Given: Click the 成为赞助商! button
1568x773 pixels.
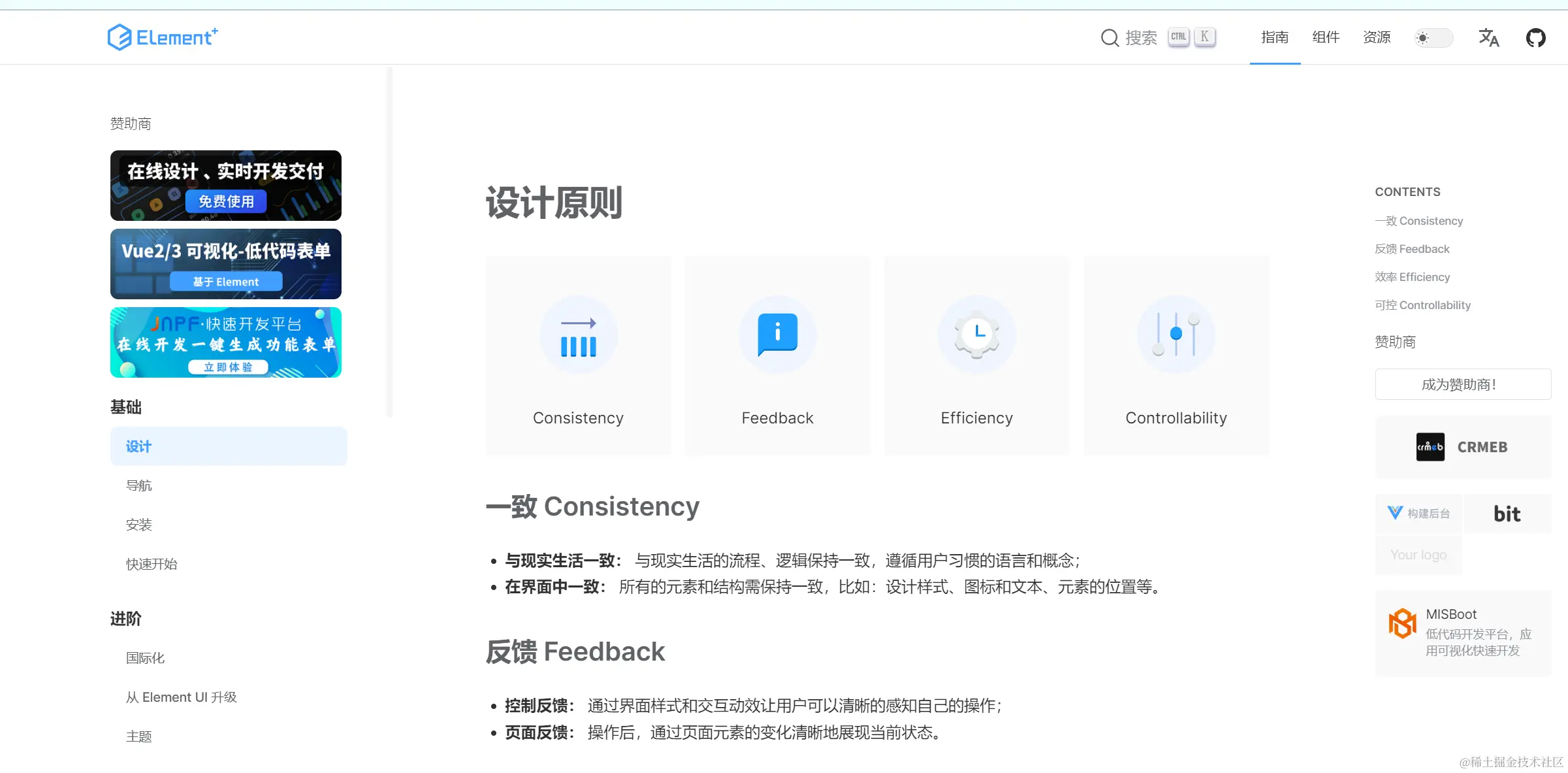Looking at the screenshot, I should 1463,384.
